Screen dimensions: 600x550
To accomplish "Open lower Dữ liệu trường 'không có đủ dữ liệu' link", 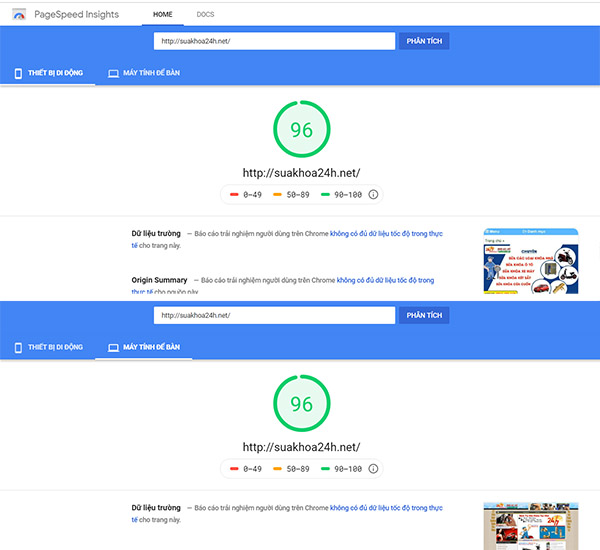I will 386,508.
